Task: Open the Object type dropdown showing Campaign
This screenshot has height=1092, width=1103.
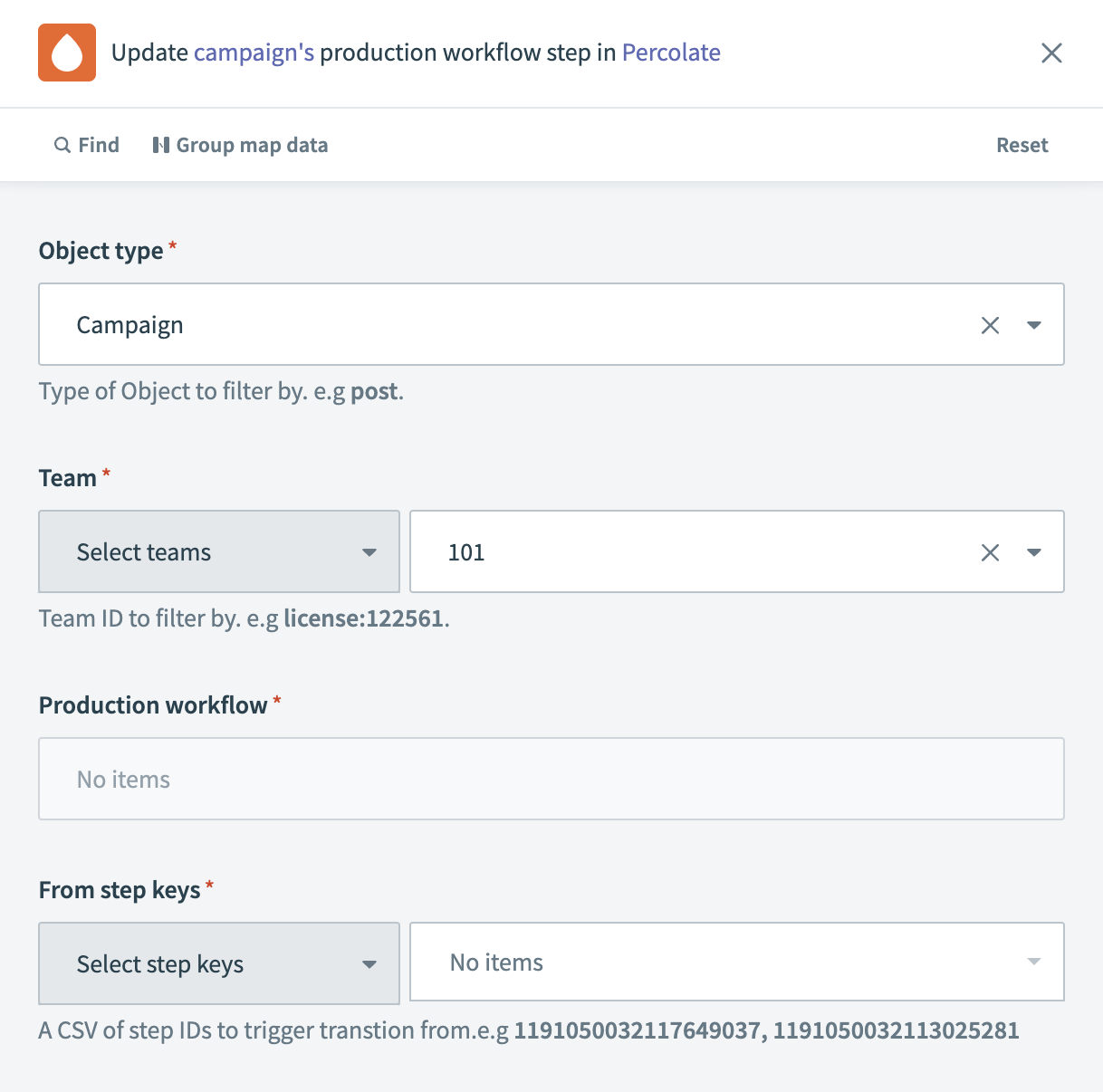Action: (1033, 324)
